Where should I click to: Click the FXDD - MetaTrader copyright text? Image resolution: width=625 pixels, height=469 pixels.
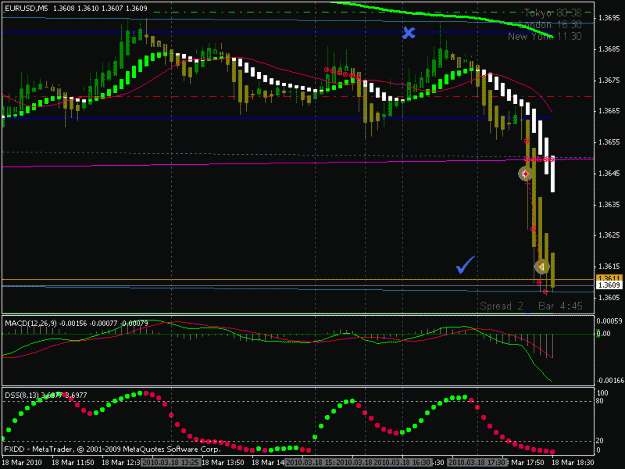112,449
